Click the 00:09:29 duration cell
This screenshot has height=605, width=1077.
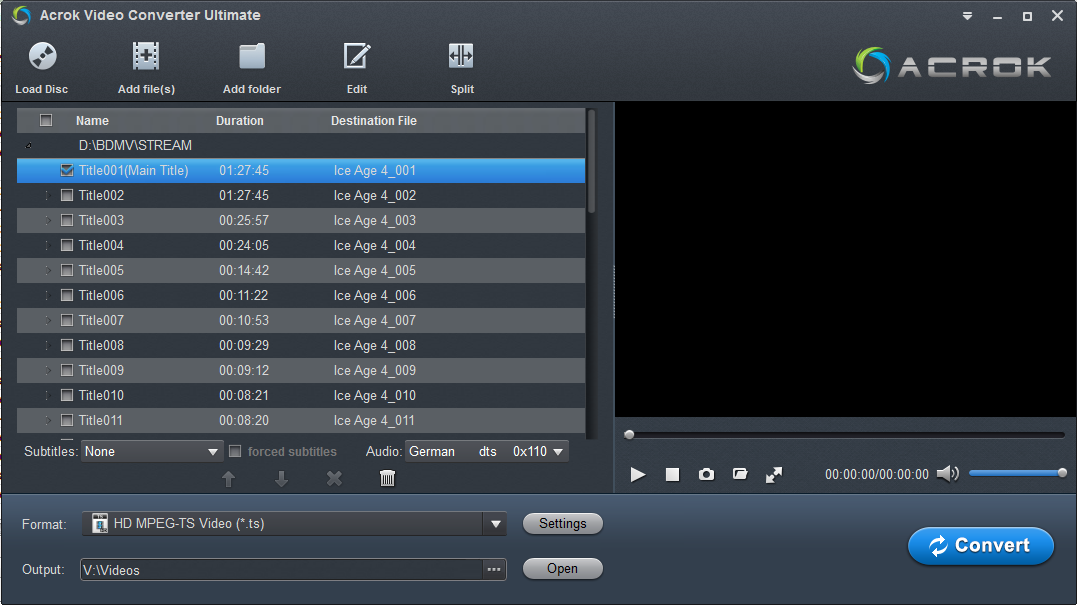click(244, 345)
